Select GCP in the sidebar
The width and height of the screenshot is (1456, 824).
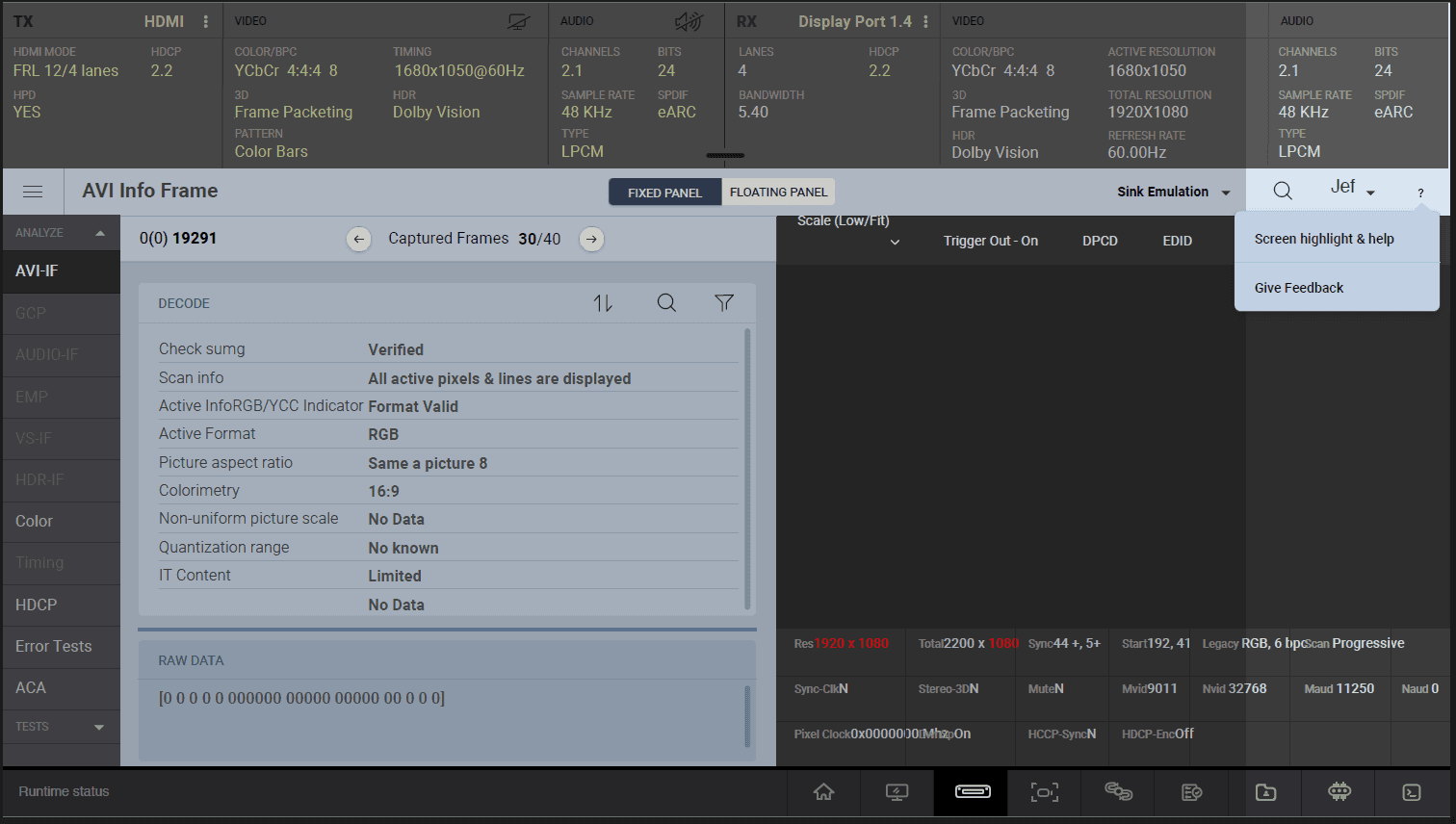tap(61, 313)
